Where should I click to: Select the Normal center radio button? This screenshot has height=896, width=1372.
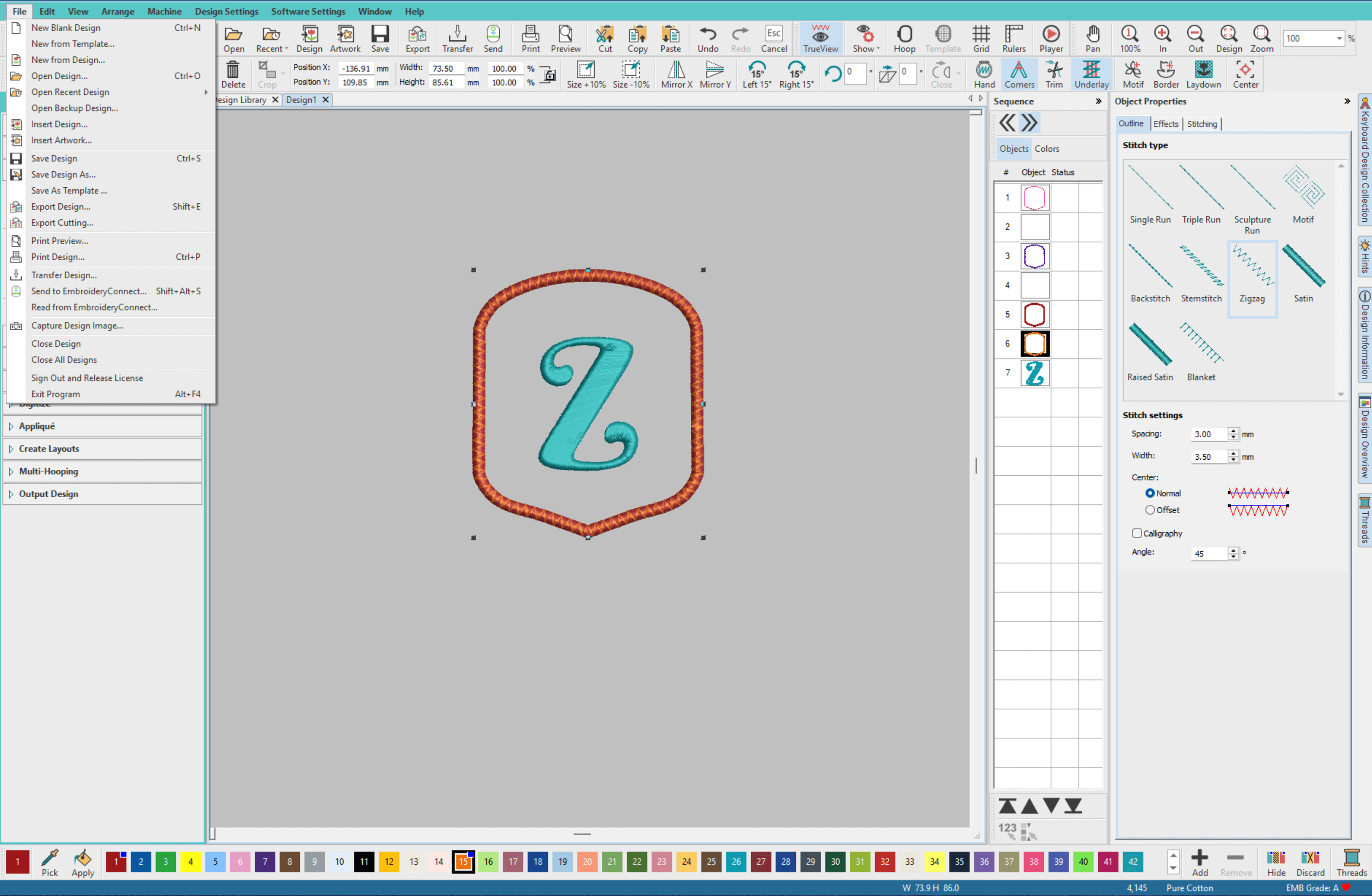1150,493
